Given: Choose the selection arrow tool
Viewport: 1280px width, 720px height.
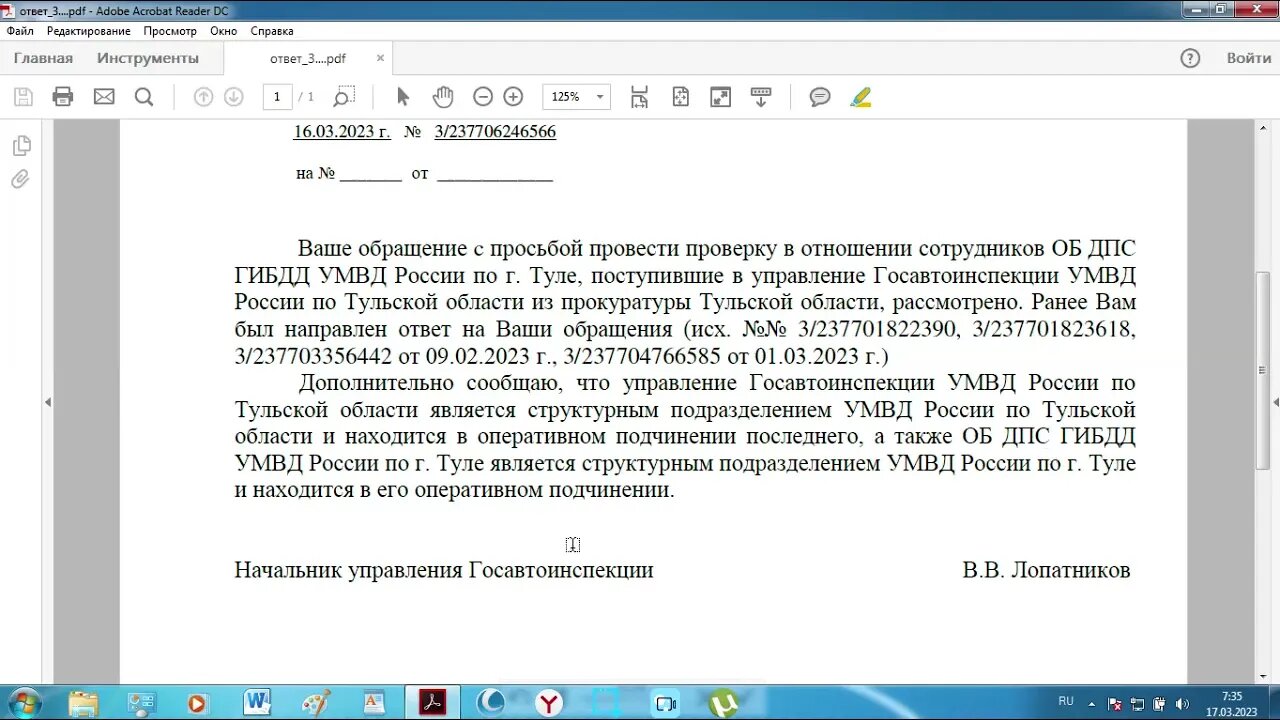Looking at the screenshot, I should (x=403, y=97).
